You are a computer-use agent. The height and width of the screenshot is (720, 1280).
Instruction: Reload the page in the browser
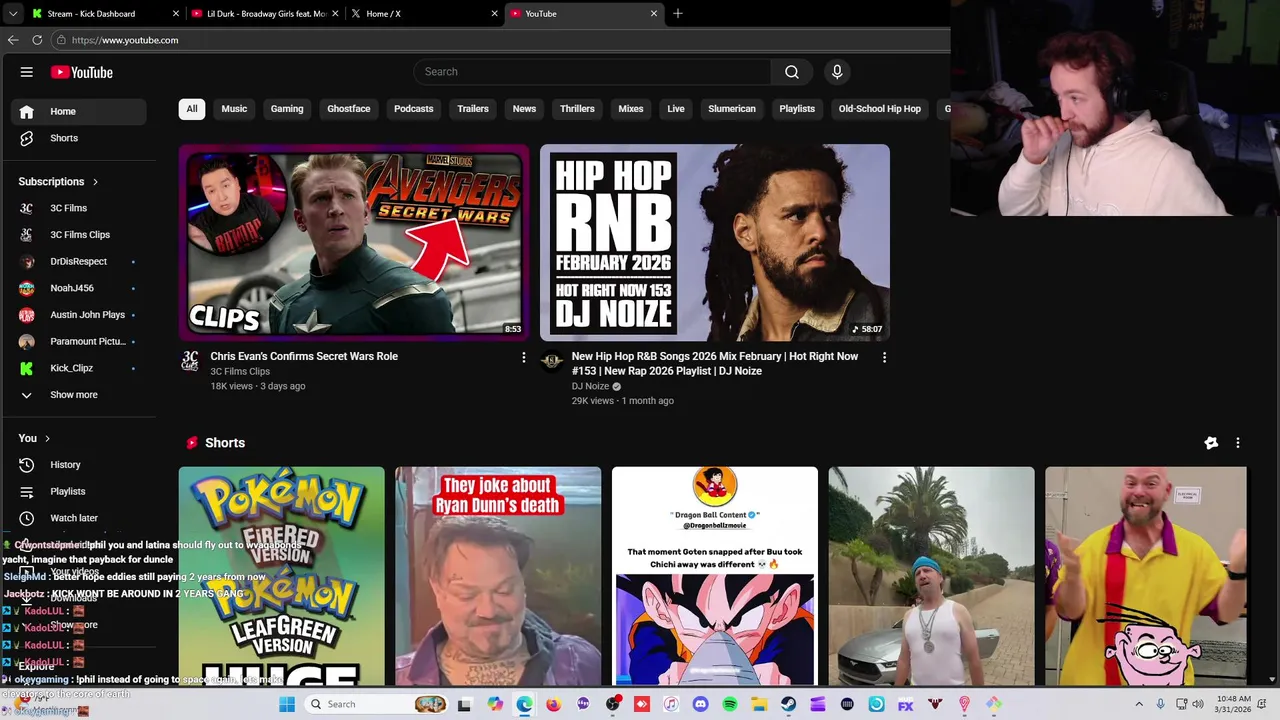coord(37,40)
